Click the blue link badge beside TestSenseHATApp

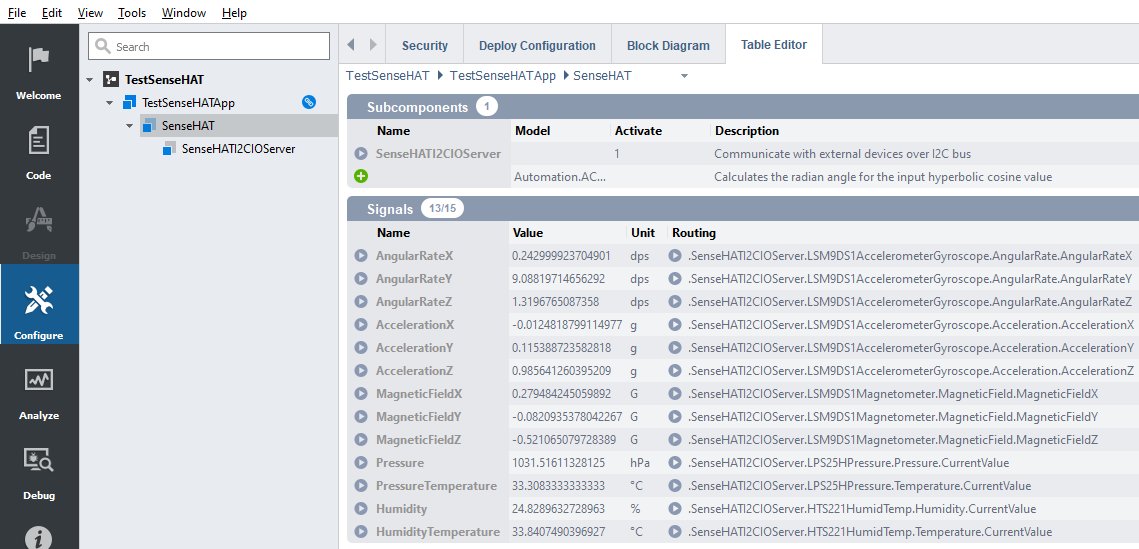[x=309, y=102]
